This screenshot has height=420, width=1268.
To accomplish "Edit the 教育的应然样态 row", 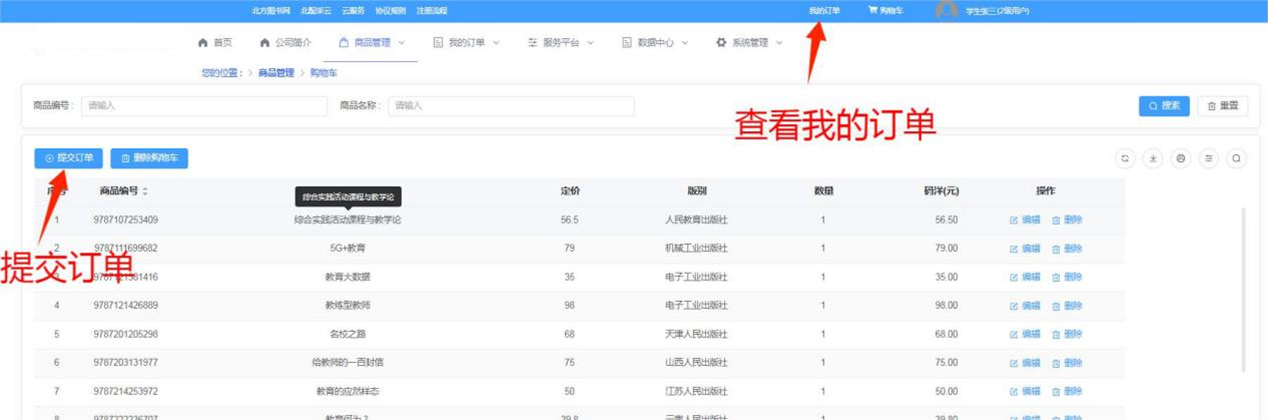I will (1025, 391).
